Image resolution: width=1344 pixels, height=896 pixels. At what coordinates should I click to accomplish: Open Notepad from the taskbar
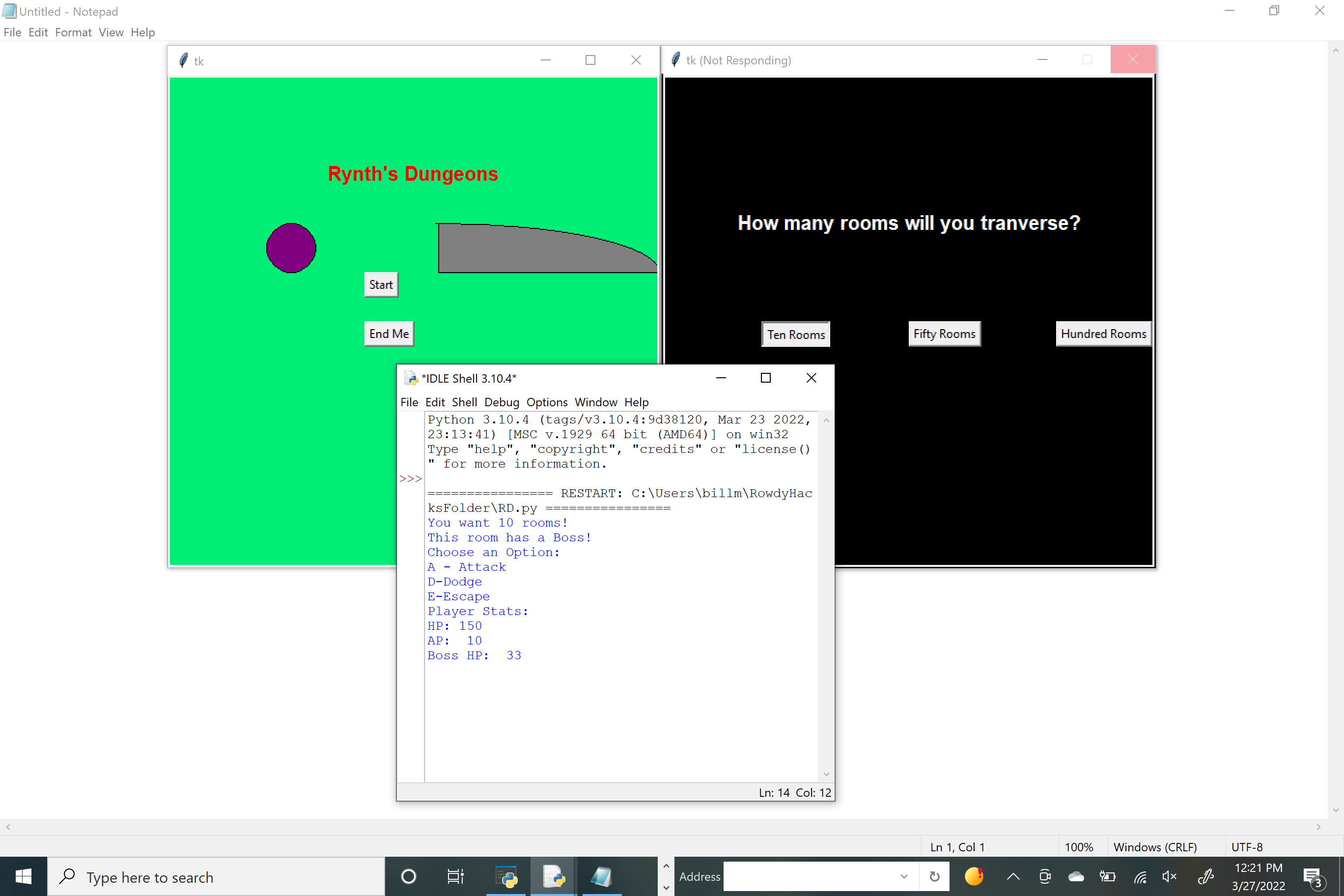[x=601, y=876]
